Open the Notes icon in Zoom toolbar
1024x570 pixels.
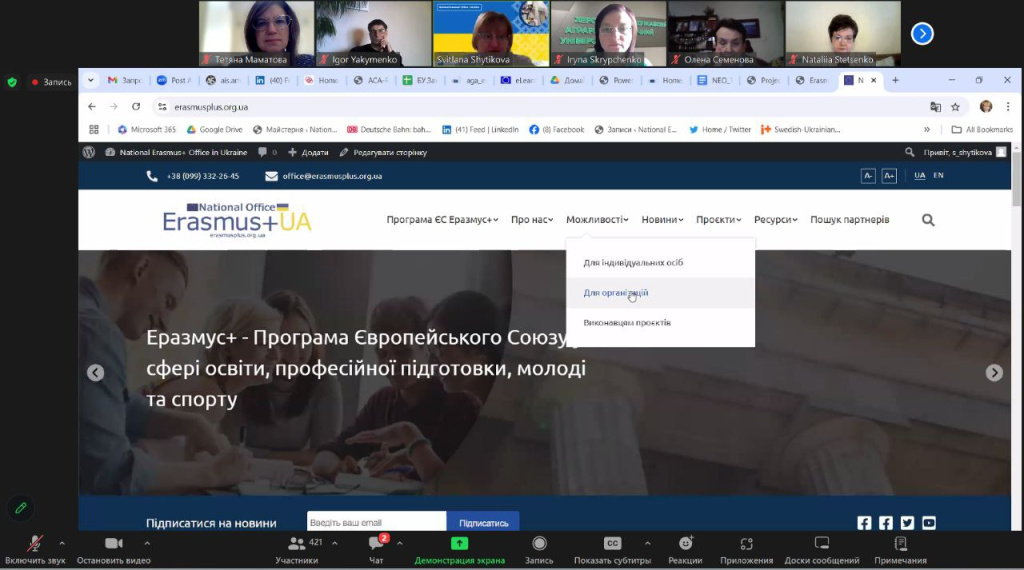pyautogui.click(x=900, y=543)
